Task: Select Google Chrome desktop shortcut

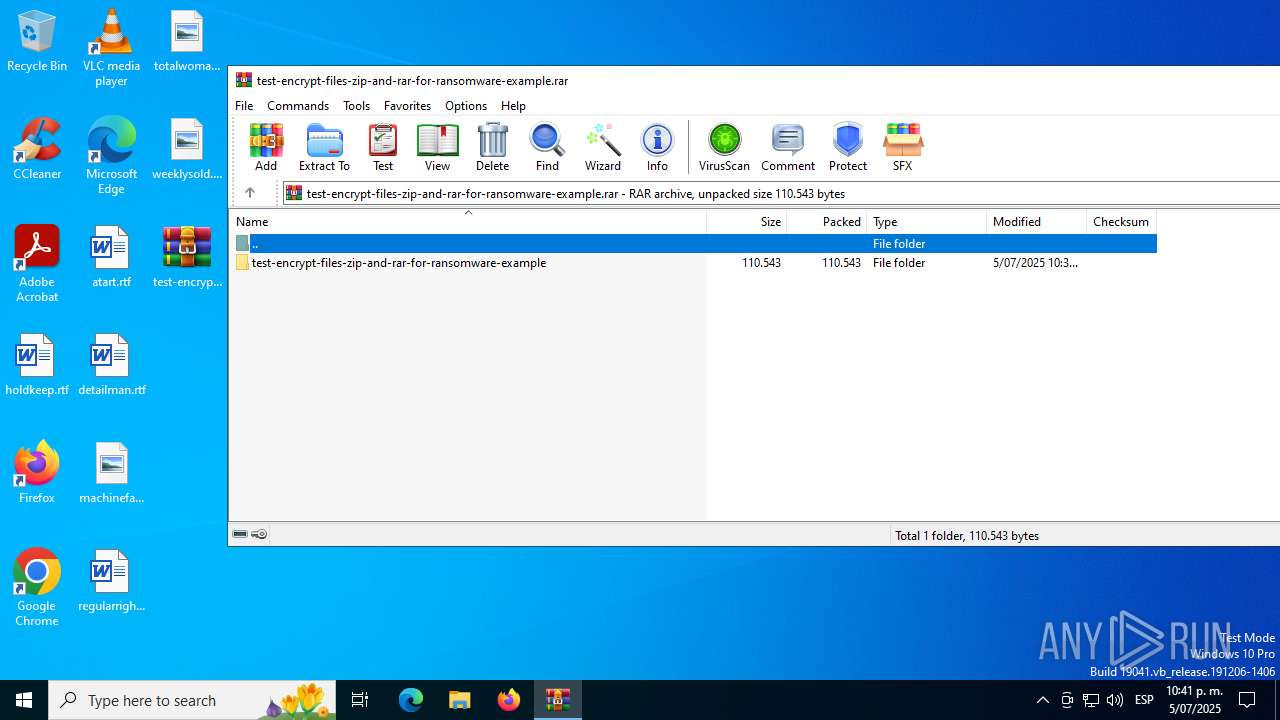Action: [x=37, y=587]
